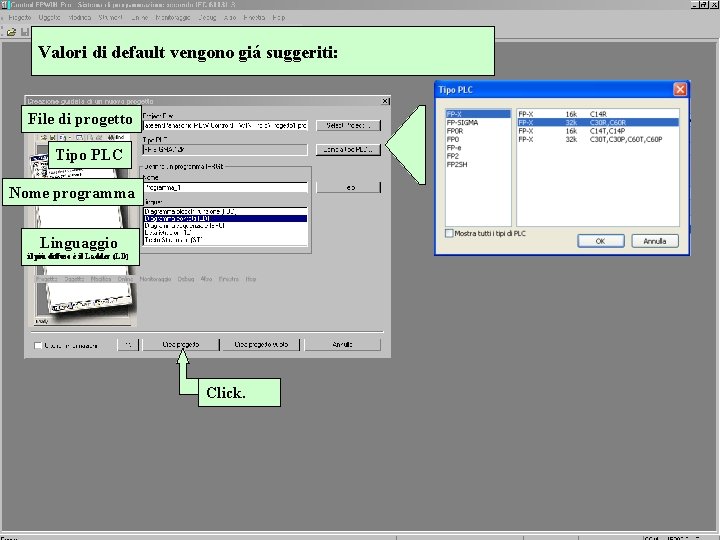
Task: Click the FPWIN Pro application icon in title bar
Action: point(5,5)
